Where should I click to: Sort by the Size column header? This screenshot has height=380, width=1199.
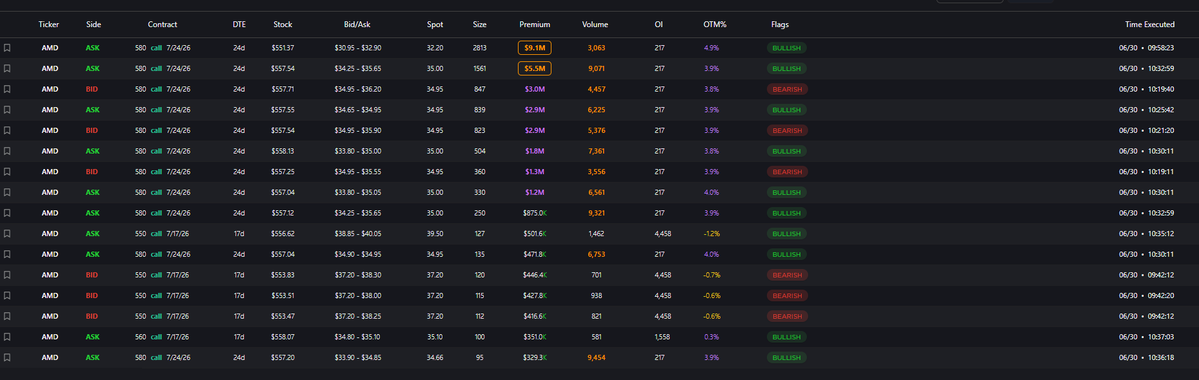point(479,24)
